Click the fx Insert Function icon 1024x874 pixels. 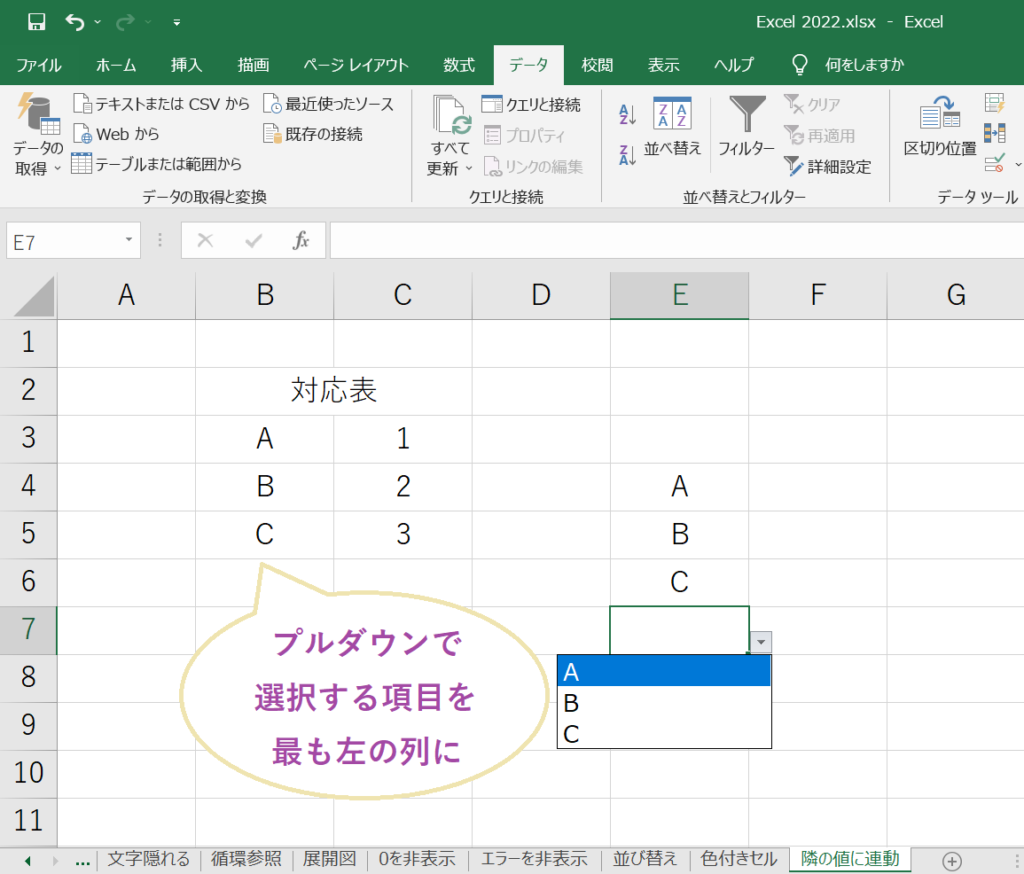tap(300, 240)
